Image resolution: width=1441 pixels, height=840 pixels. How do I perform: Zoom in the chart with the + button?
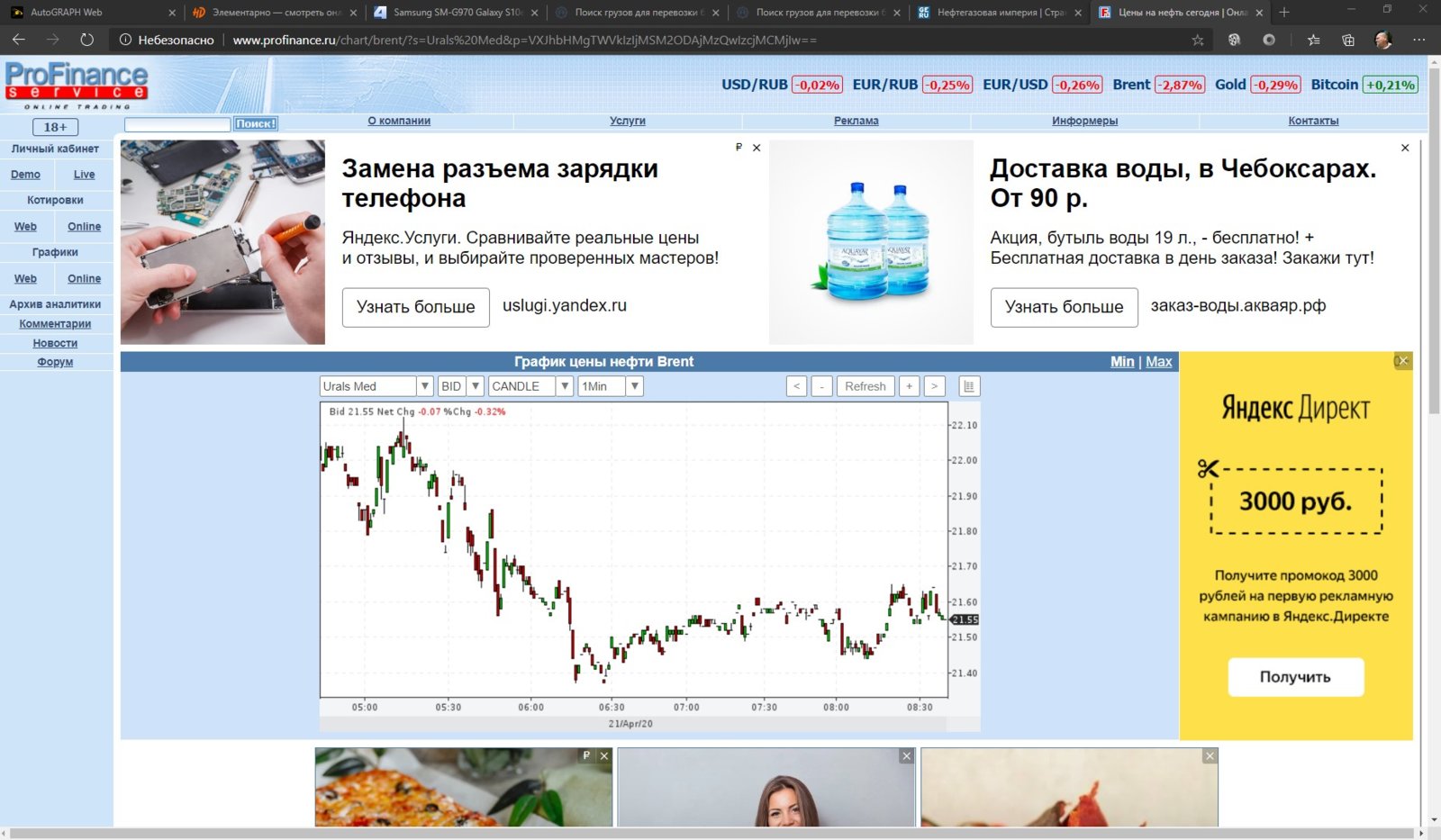(910, 386)
